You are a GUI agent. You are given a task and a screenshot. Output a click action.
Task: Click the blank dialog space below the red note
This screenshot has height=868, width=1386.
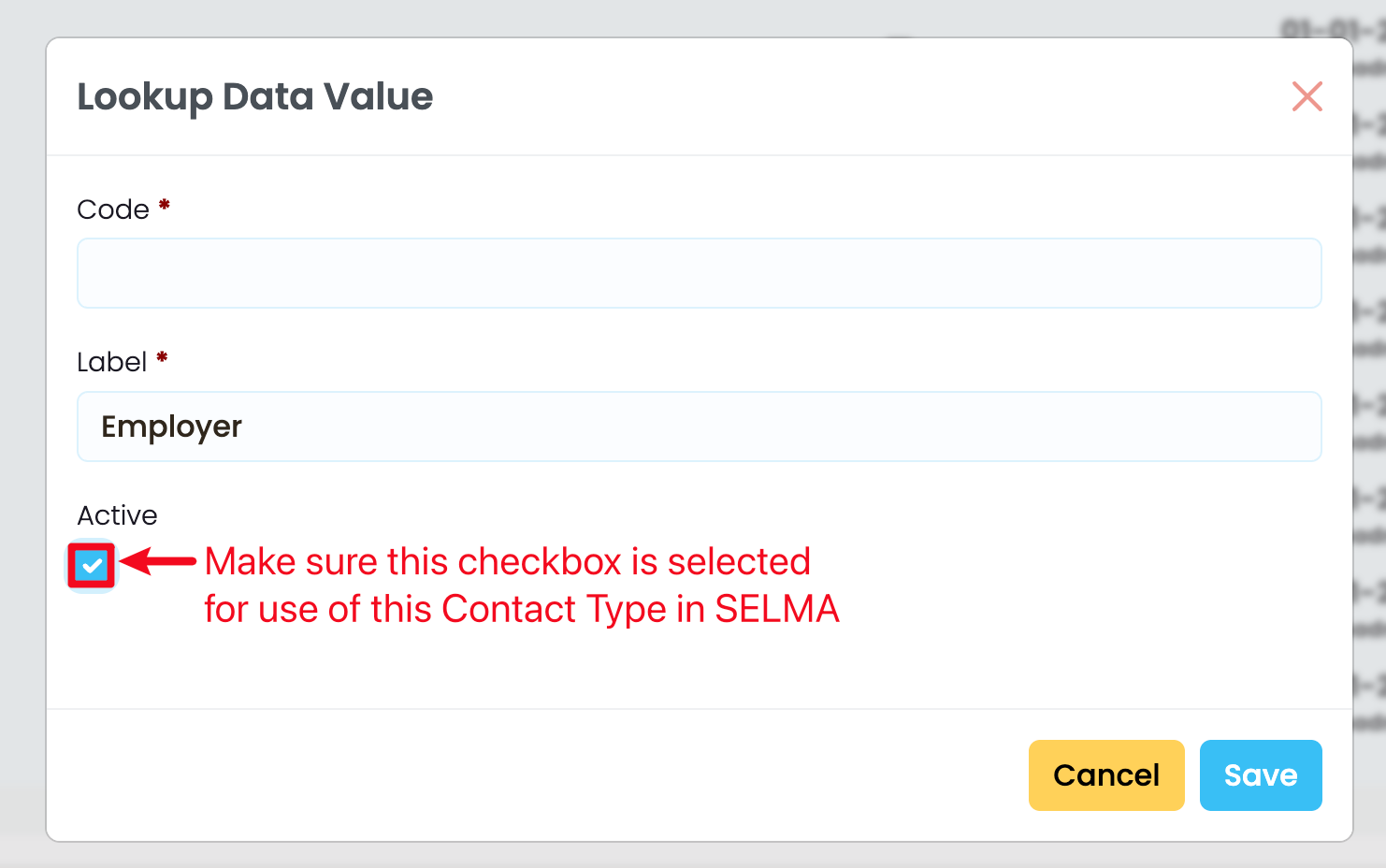[655, 669]
